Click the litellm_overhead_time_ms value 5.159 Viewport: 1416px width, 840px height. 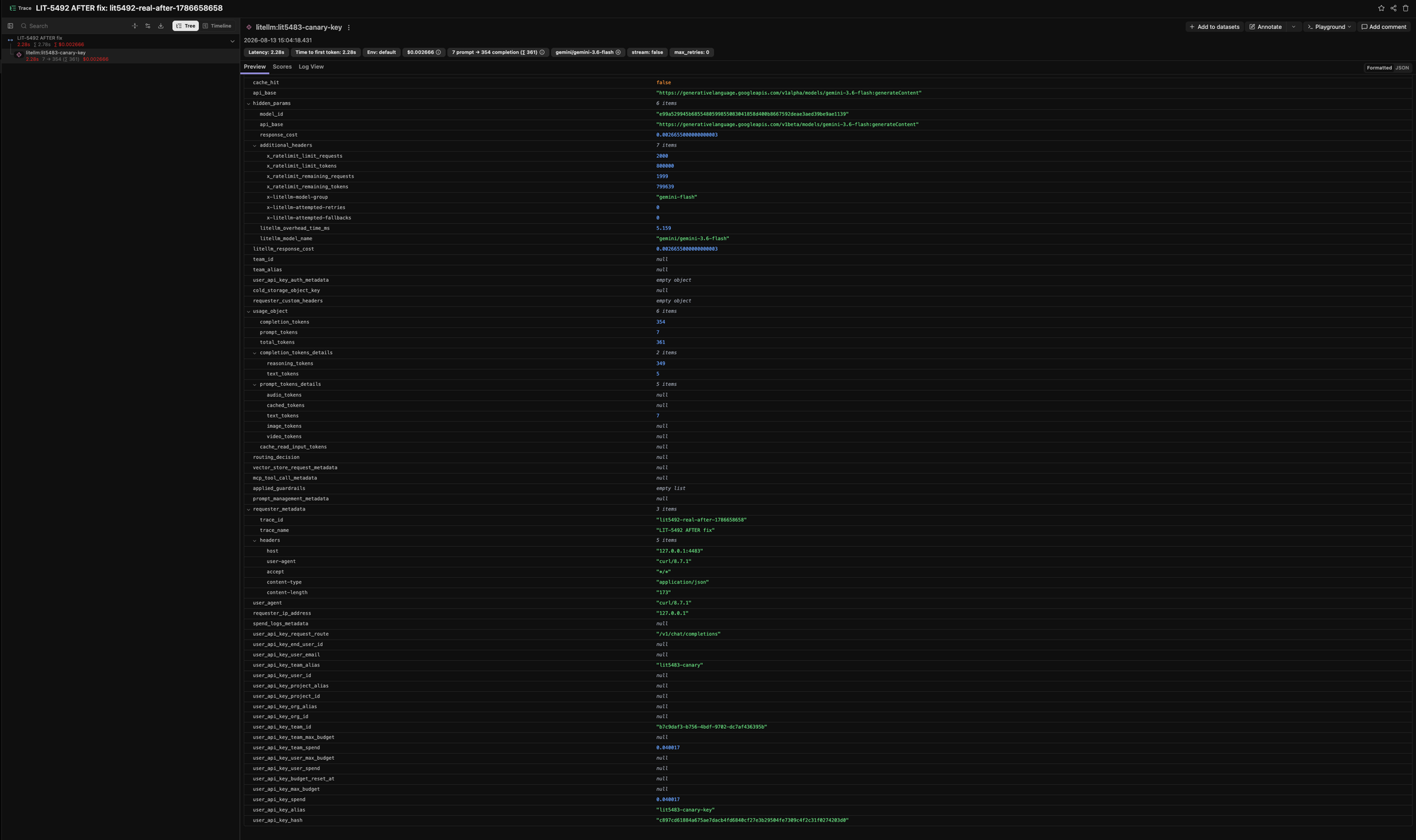coord(663,228)
